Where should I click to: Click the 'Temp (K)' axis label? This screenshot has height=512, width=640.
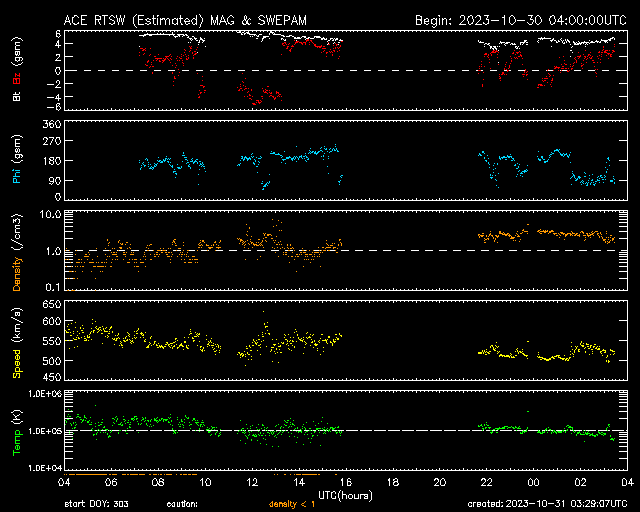(x=17, y=433)
